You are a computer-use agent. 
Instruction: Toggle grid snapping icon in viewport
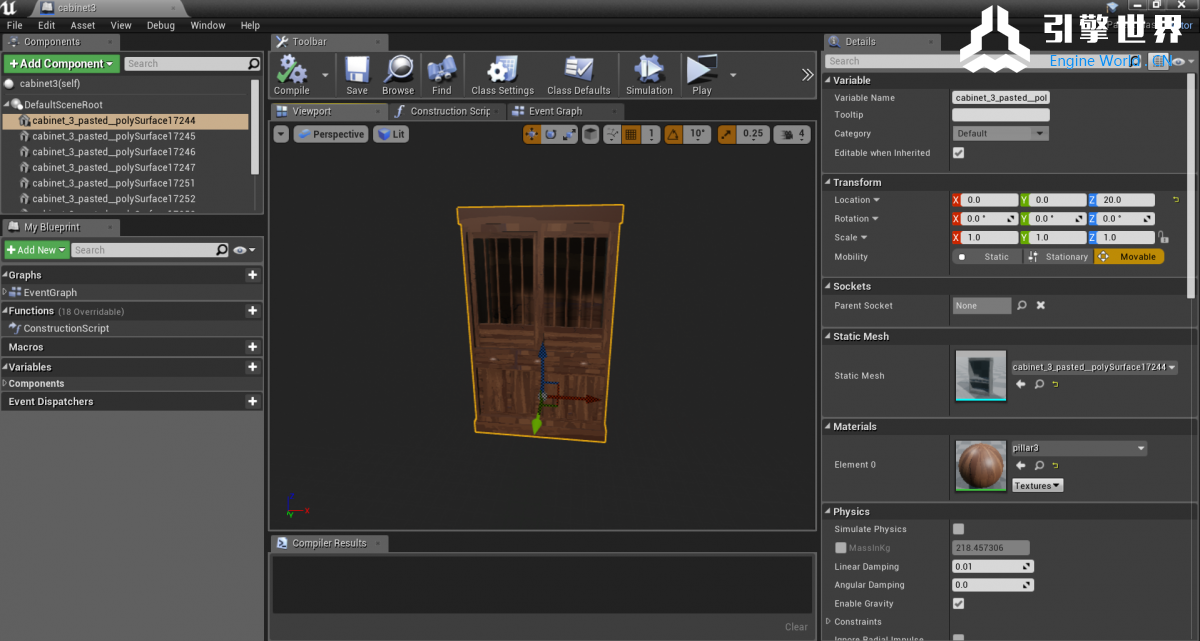(631, 134)
